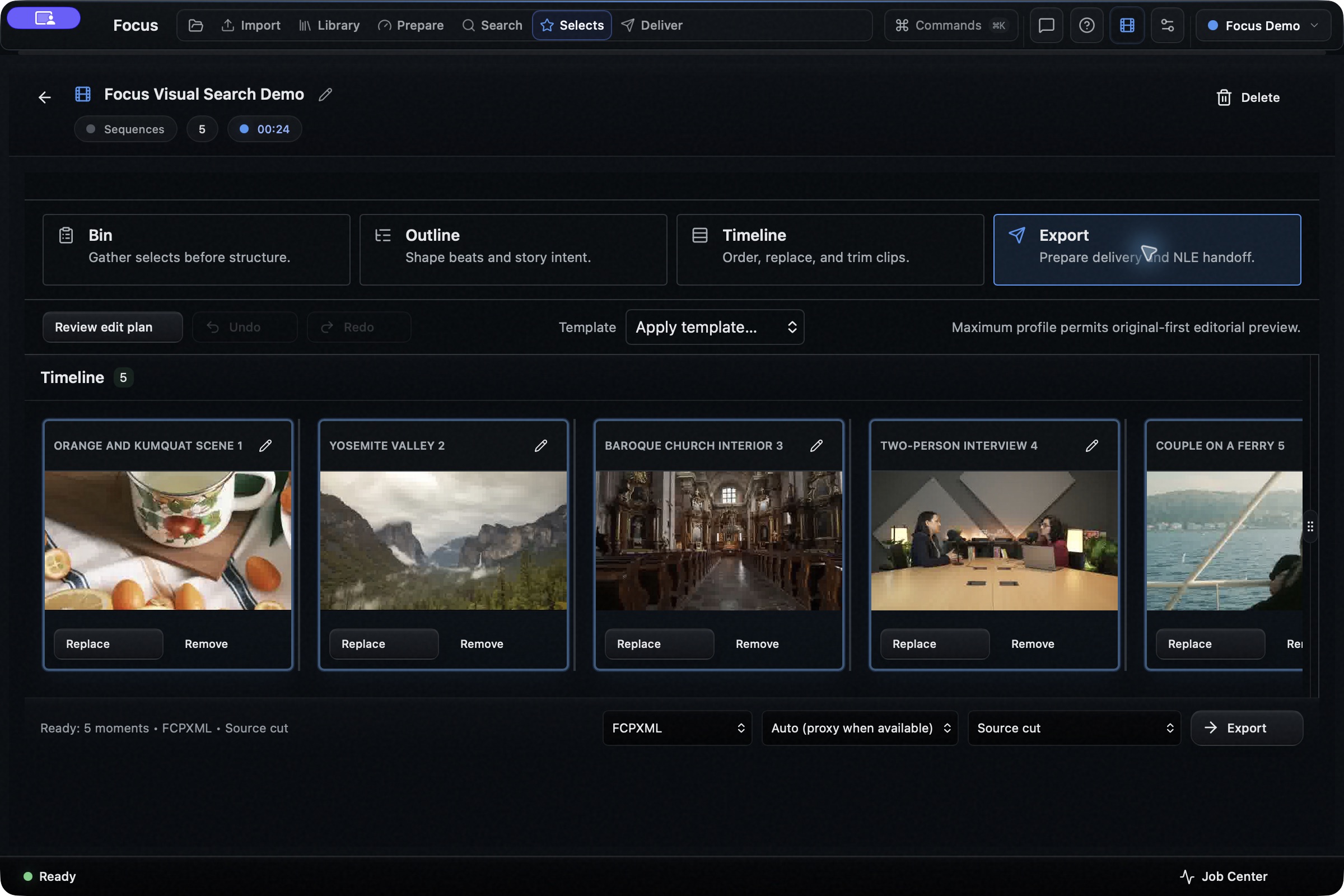Open the settings sliders icon
The height and width of the screenshot is (896, 1344).
[x=1168, y=25]
